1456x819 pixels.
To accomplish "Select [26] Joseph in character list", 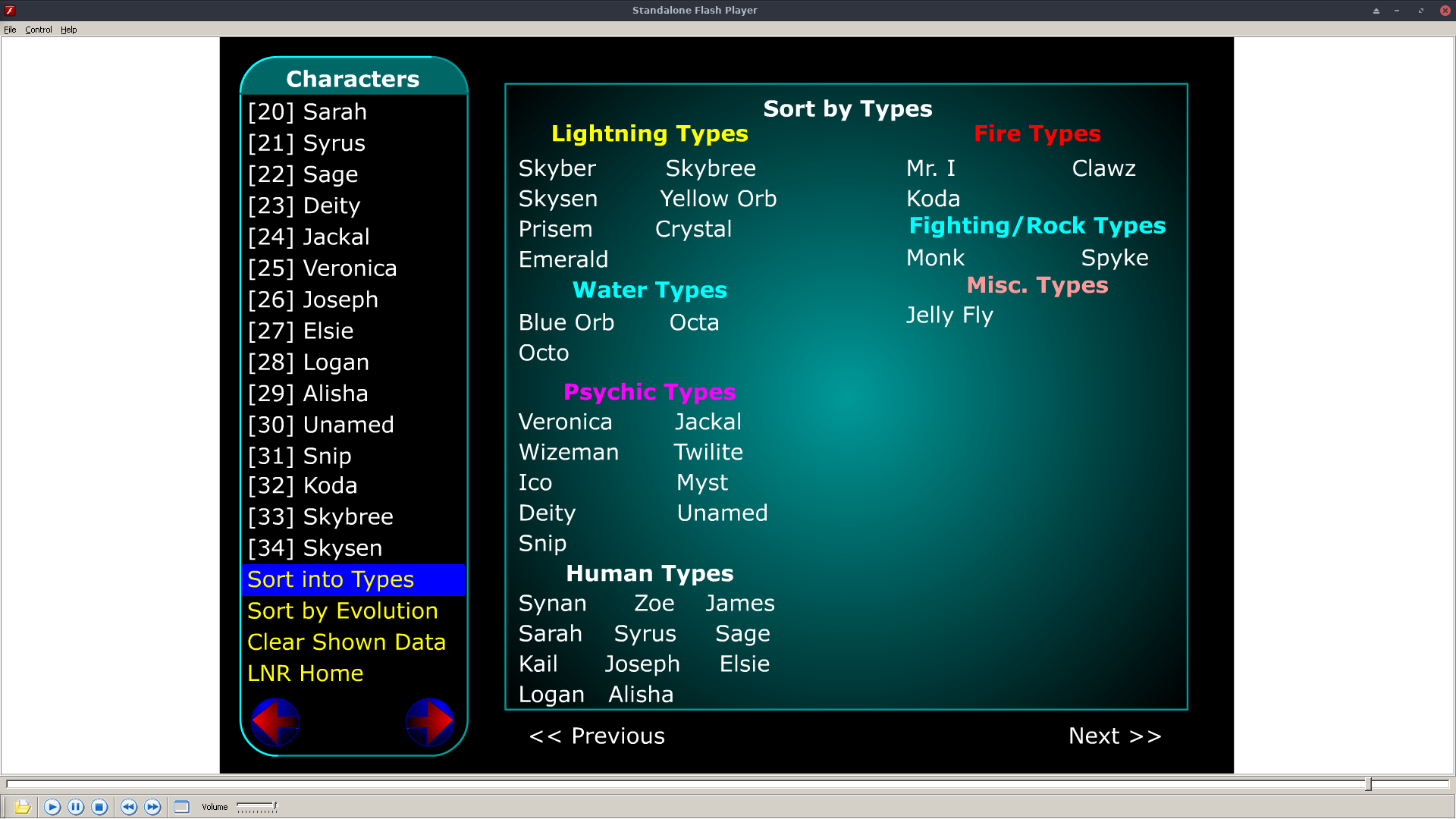I will click(312, 300).
